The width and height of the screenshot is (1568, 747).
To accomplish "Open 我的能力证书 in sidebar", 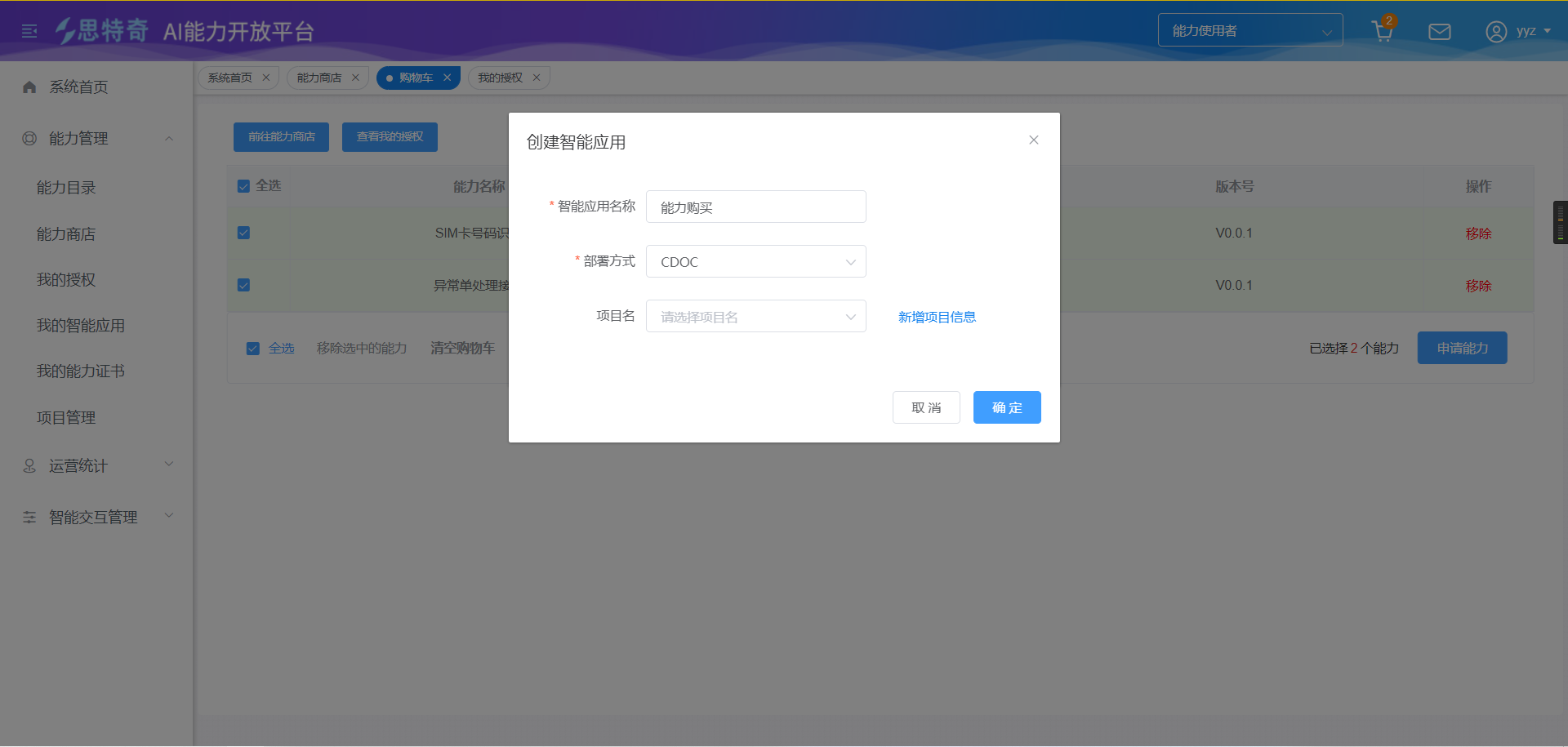I will pos(81,371).
